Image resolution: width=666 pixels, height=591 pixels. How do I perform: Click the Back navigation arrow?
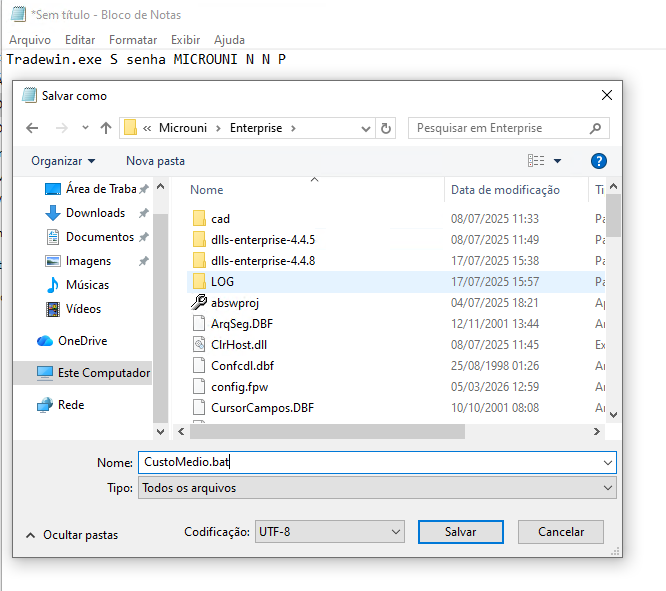click(x=32, y=128)
